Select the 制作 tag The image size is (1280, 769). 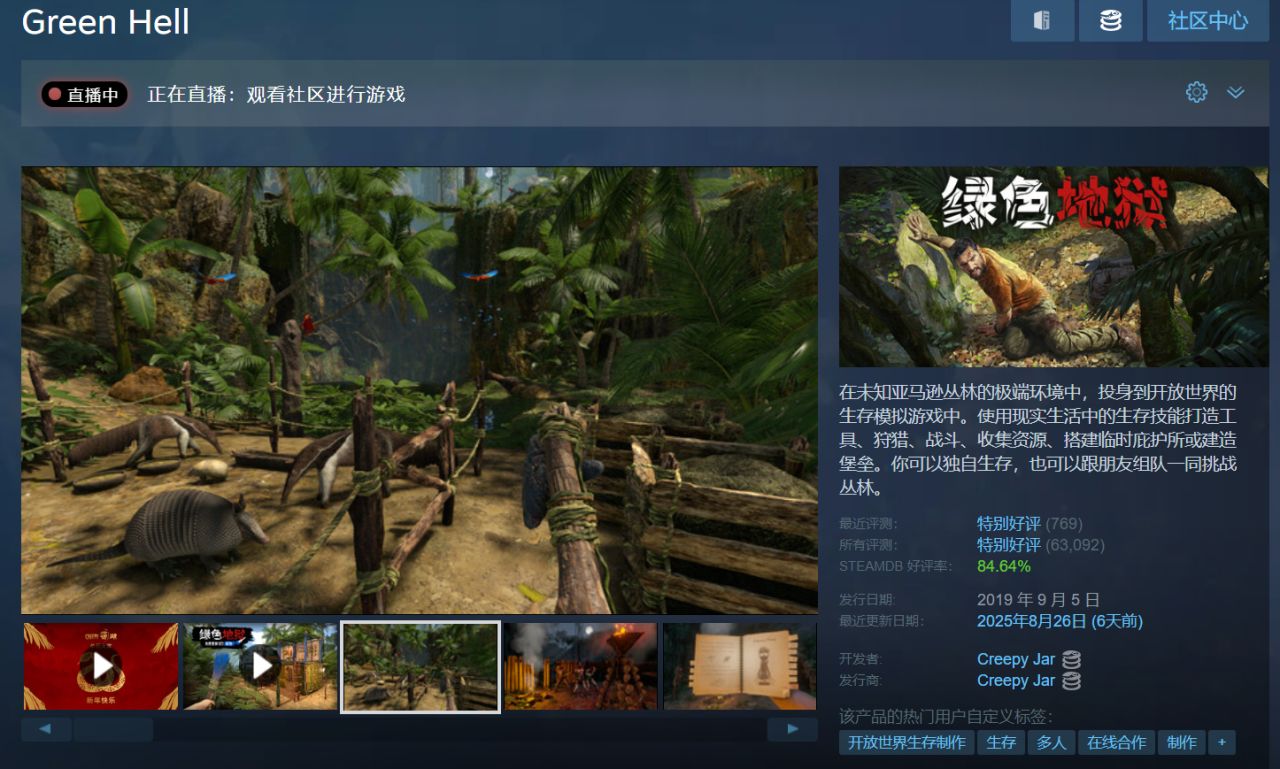1181,742
